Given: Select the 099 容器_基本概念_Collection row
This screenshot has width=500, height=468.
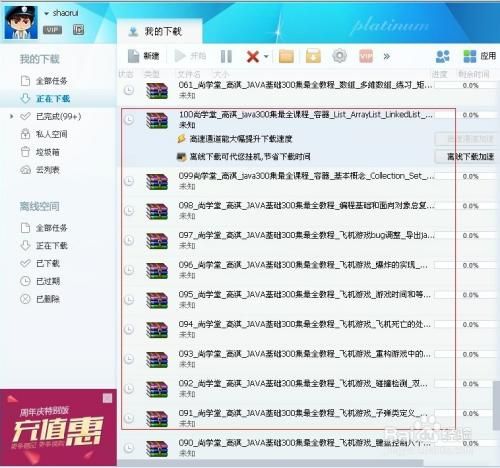Looking at the screenshot, I should [308, 181].
